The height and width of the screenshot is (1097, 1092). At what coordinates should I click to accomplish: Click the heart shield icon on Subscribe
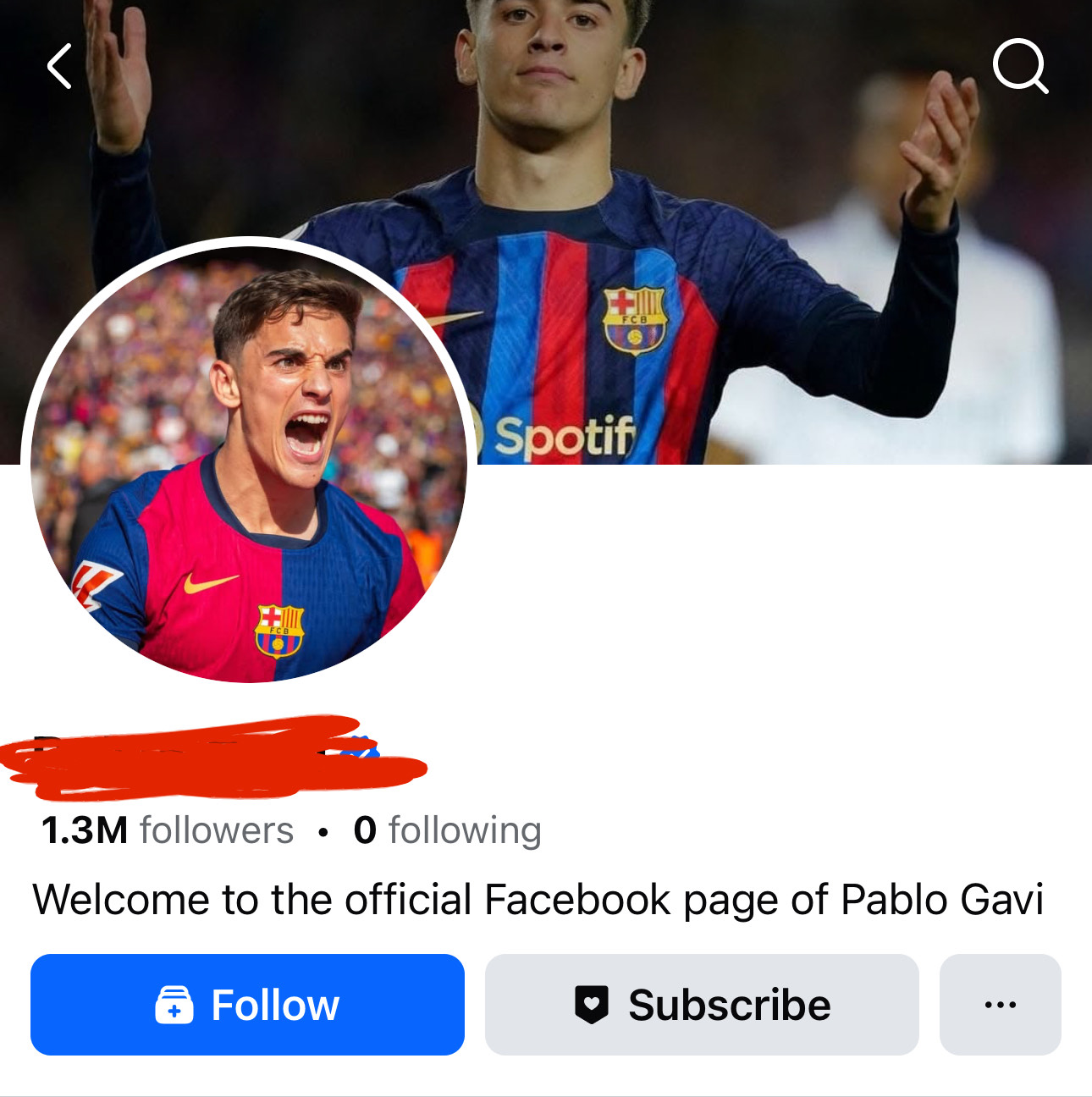[x=591, y=1005]
